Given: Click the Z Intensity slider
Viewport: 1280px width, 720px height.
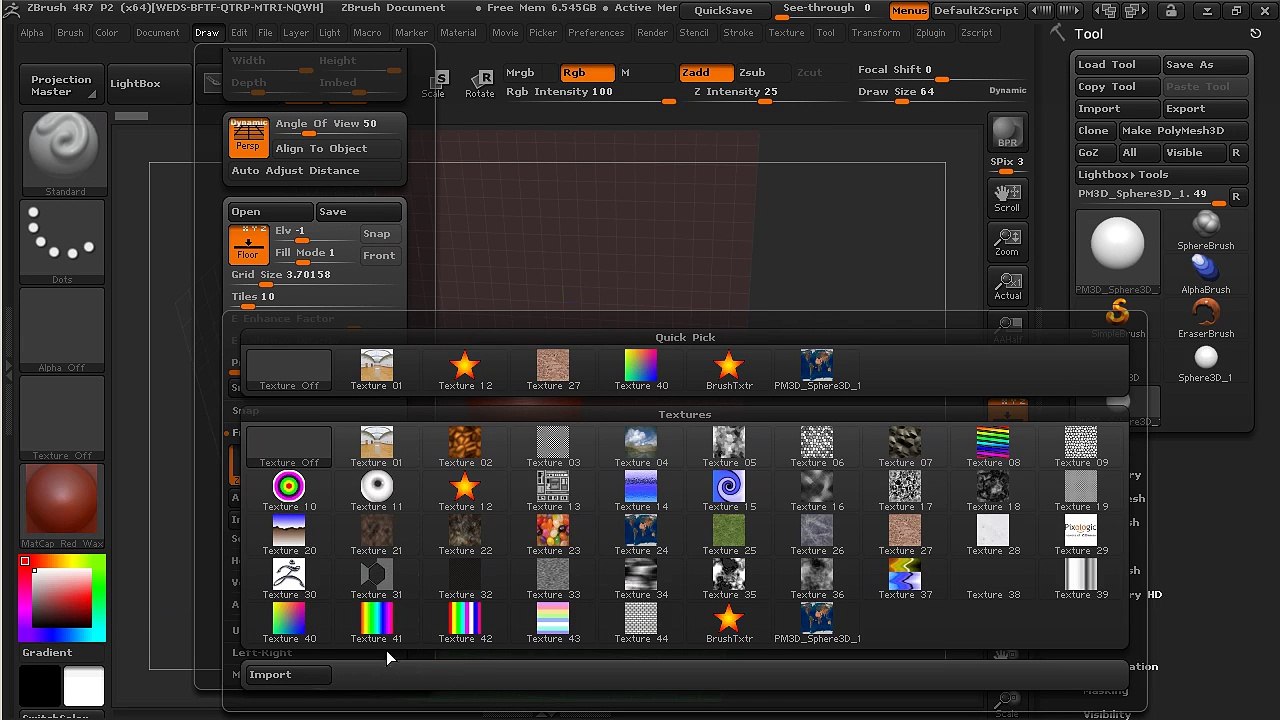Looking at the screenshot, I should (735, 92).
